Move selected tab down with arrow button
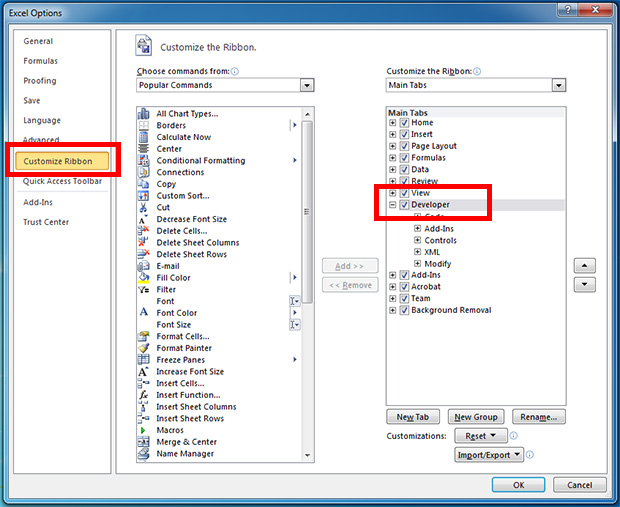This screenshot has width=620, height=507. [x=584, y=285]
